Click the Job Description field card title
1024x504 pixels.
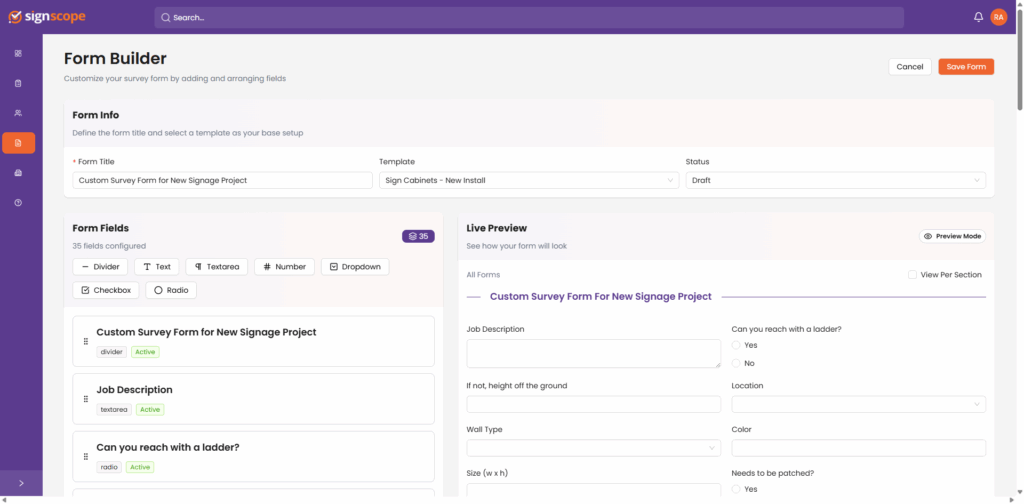click(x=135, y=390)
